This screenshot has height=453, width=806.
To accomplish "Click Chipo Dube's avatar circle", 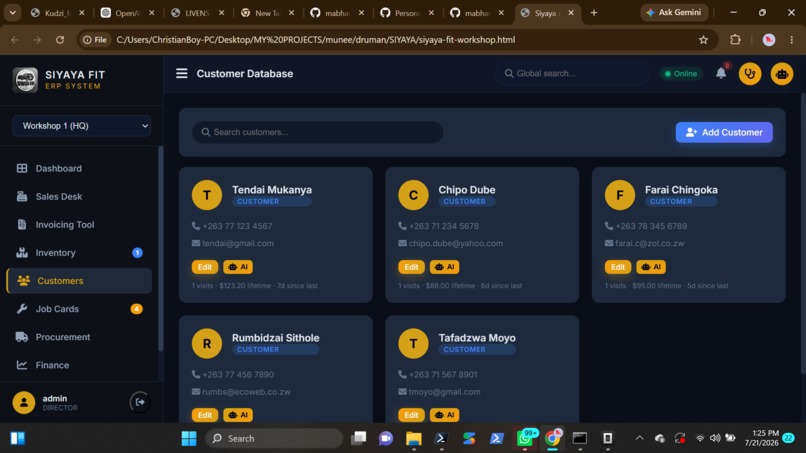I will [x=413, y=195].
